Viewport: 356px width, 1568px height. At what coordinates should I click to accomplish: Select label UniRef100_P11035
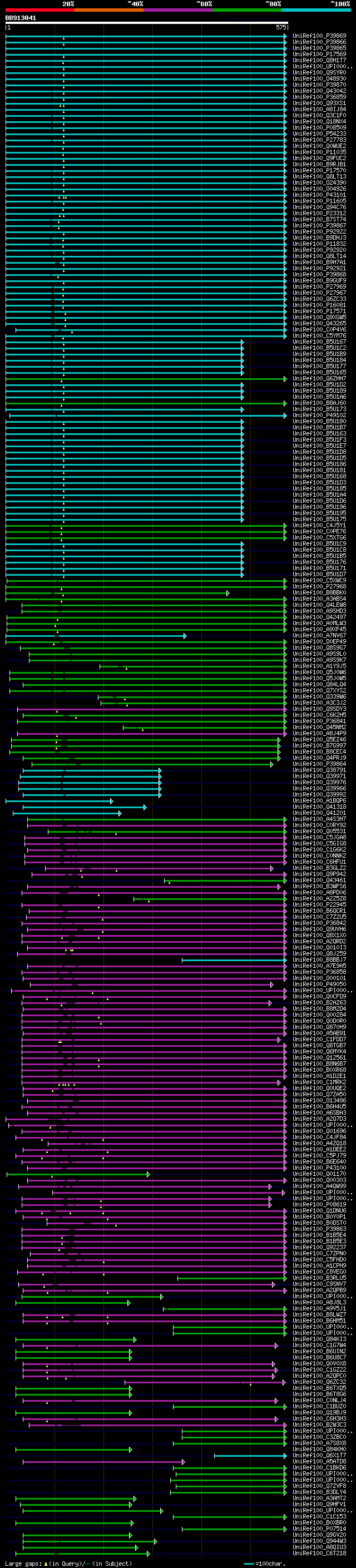click(319, 152)
